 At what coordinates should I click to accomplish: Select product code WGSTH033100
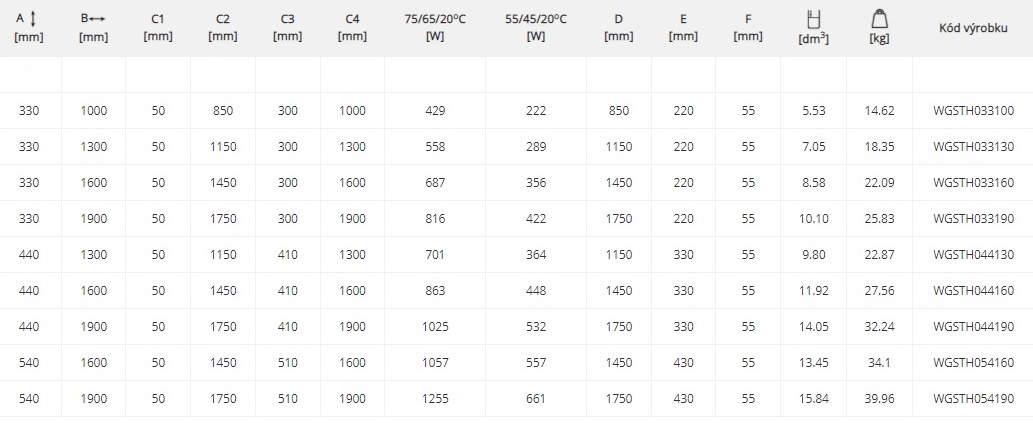click(972, 111)
